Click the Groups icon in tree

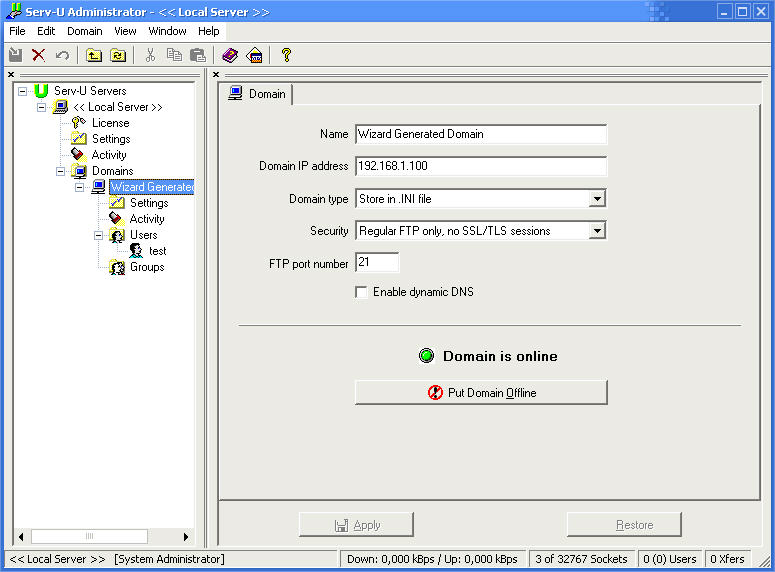pos(117,267)
